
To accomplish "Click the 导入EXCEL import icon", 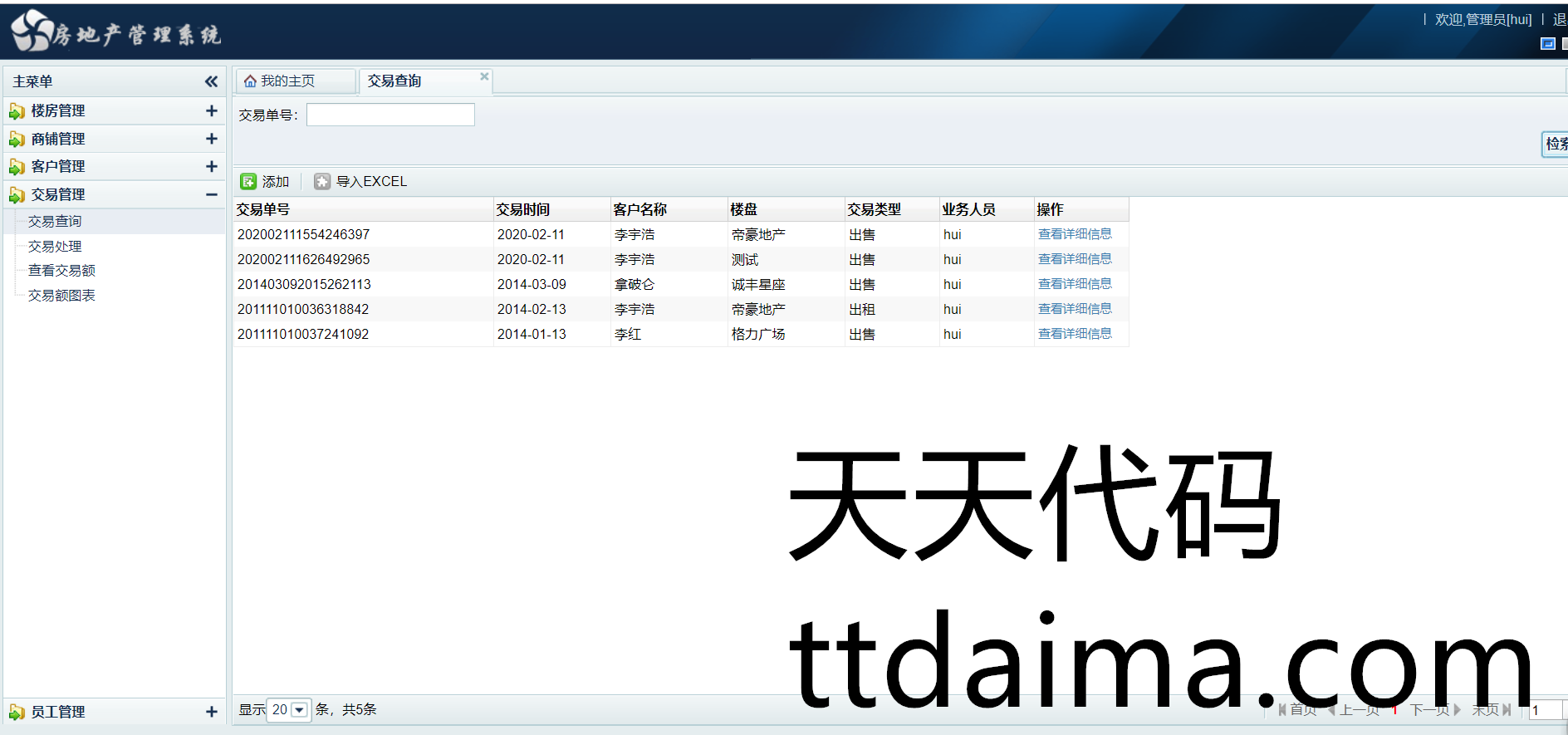I will [x=322, y=182].
